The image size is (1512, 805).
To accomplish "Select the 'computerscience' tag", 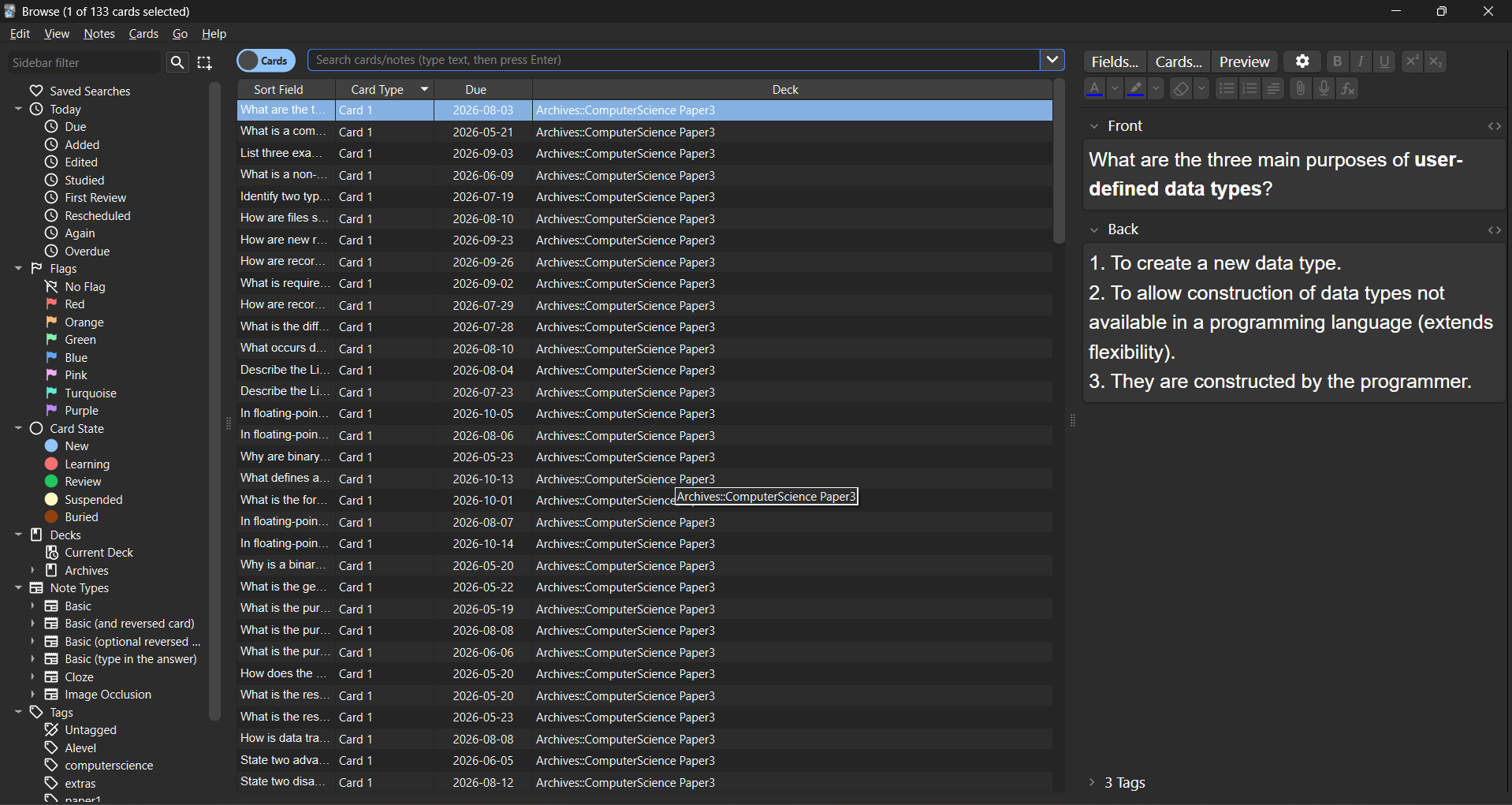I will coord(99,766).
